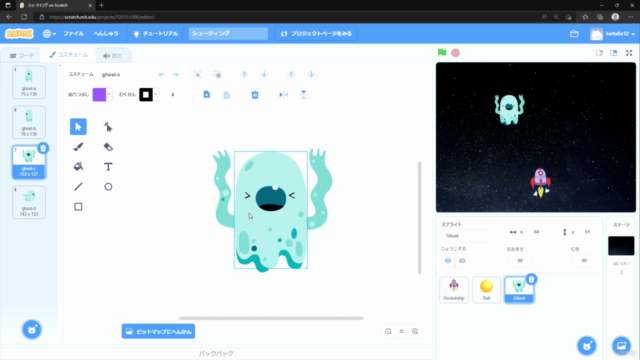Click the Paste icon
Screen dimensions: 640x360
[227, 95]
